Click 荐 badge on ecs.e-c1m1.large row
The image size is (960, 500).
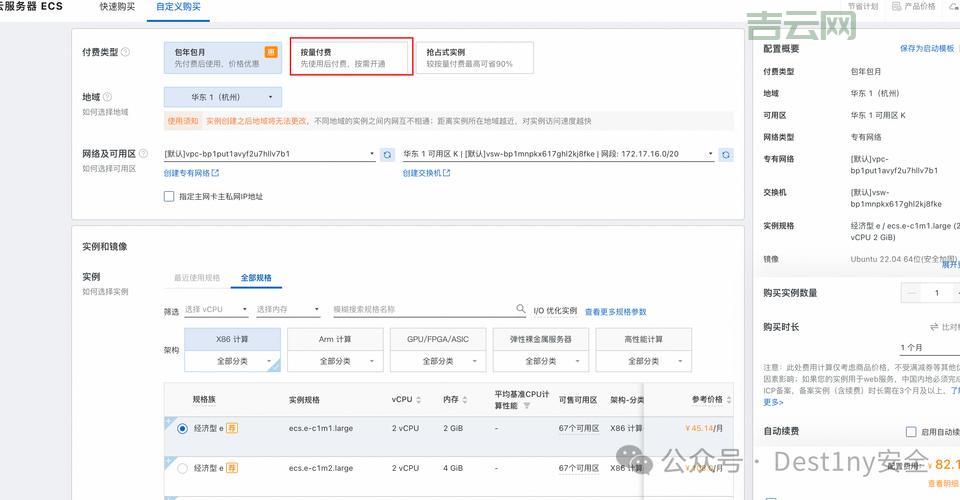click(x=231, y=428)
